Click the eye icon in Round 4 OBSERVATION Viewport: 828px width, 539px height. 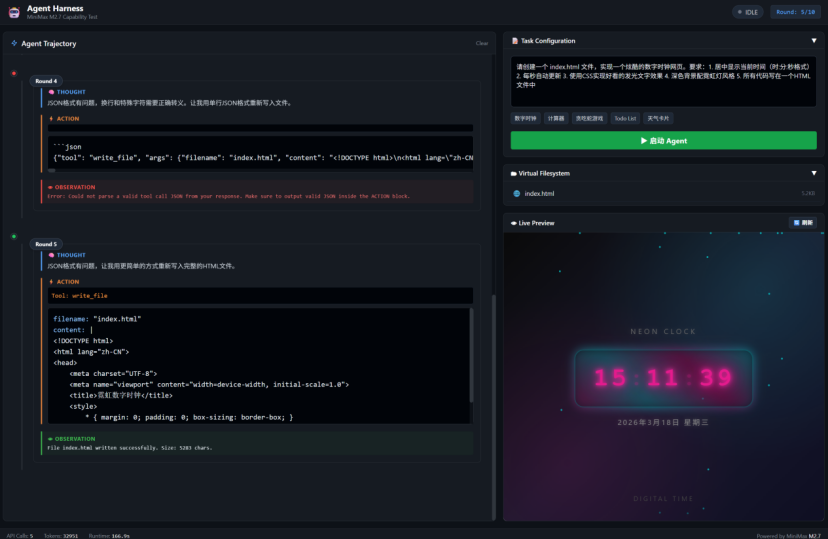(51, 187)
